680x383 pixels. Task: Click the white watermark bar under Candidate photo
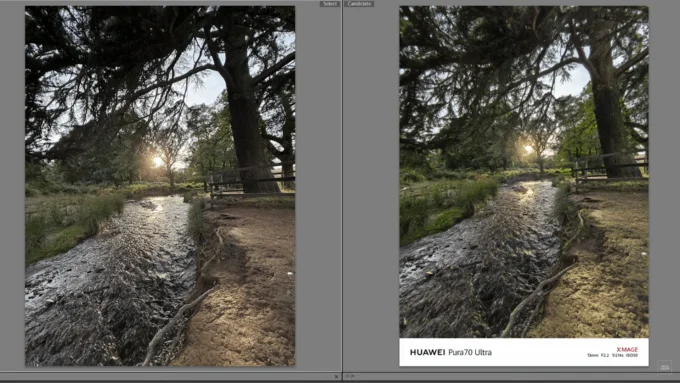point(524,352)
